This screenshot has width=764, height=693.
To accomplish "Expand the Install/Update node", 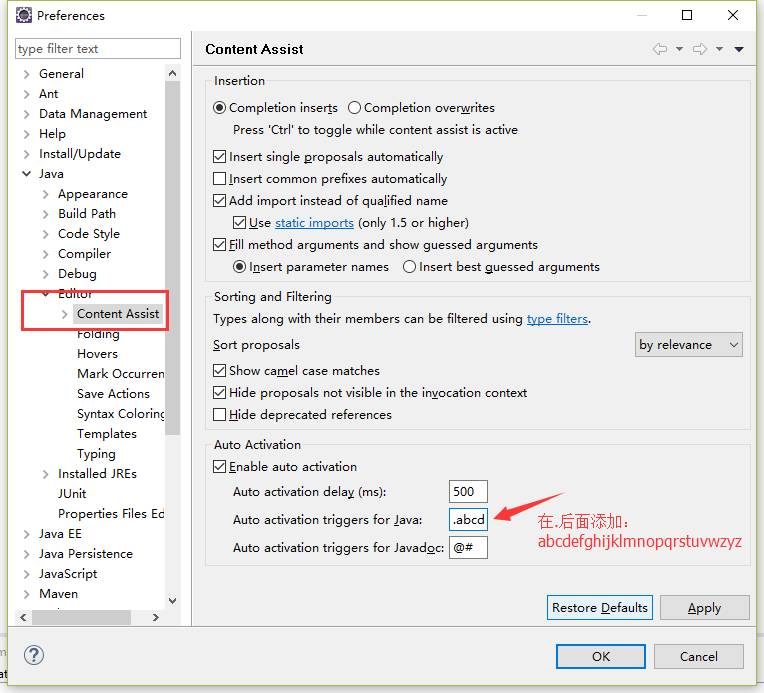I will click(x=27, y=154).
